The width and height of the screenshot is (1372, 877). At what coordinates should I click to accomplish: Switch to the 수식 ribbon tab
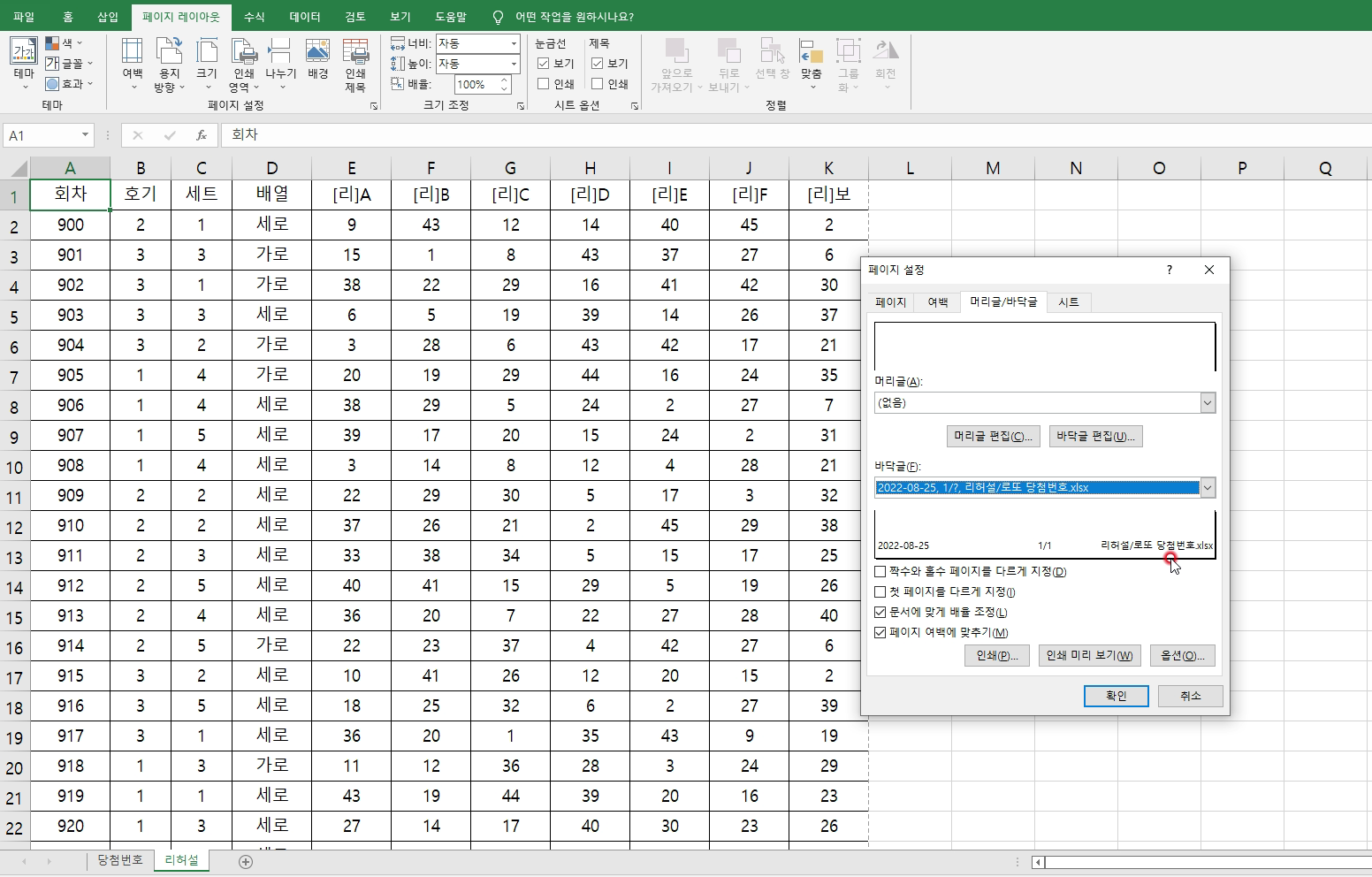pos(254,17)
